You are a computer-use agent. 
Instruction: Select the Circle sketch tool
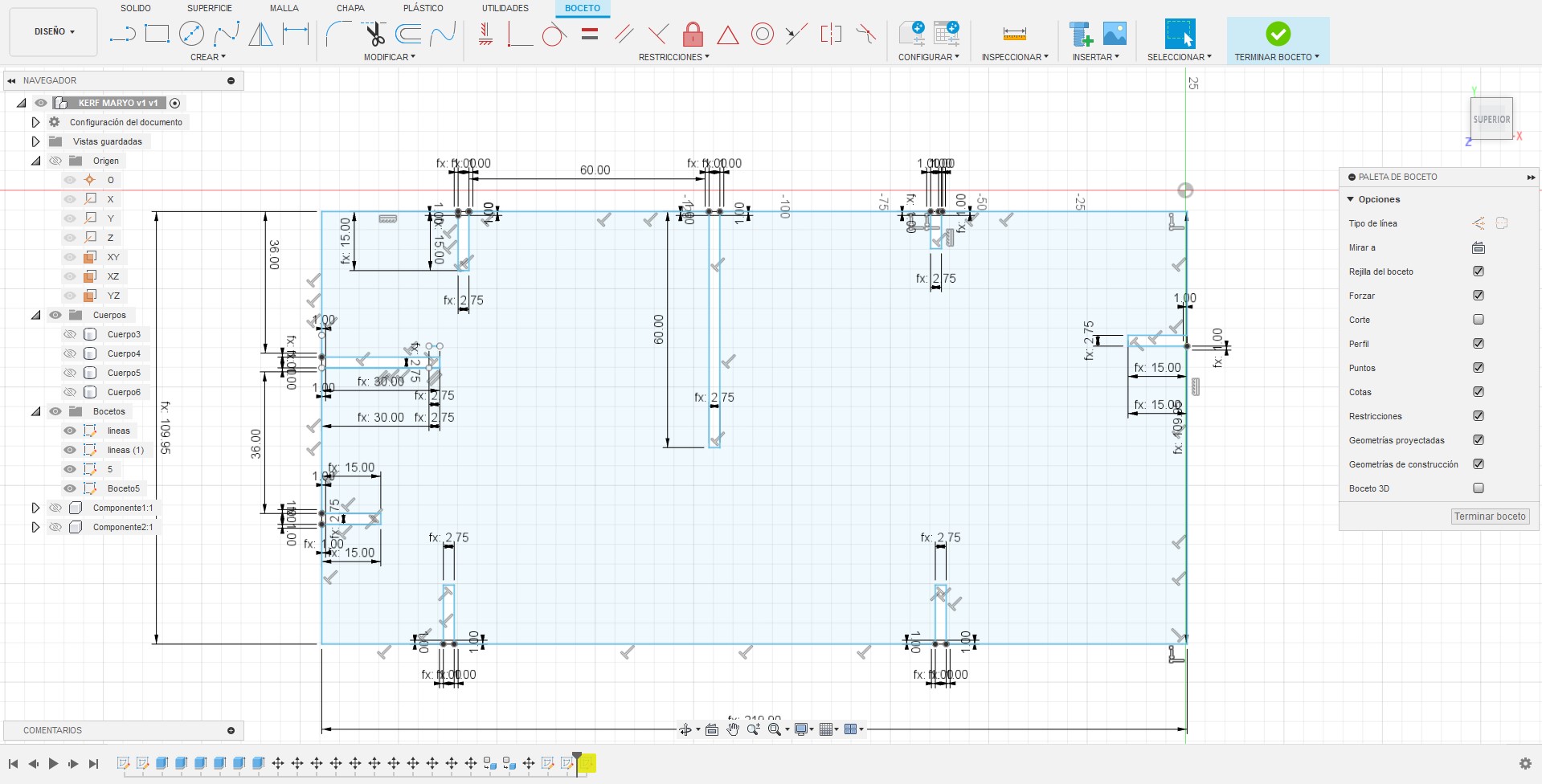click(191, 34)
